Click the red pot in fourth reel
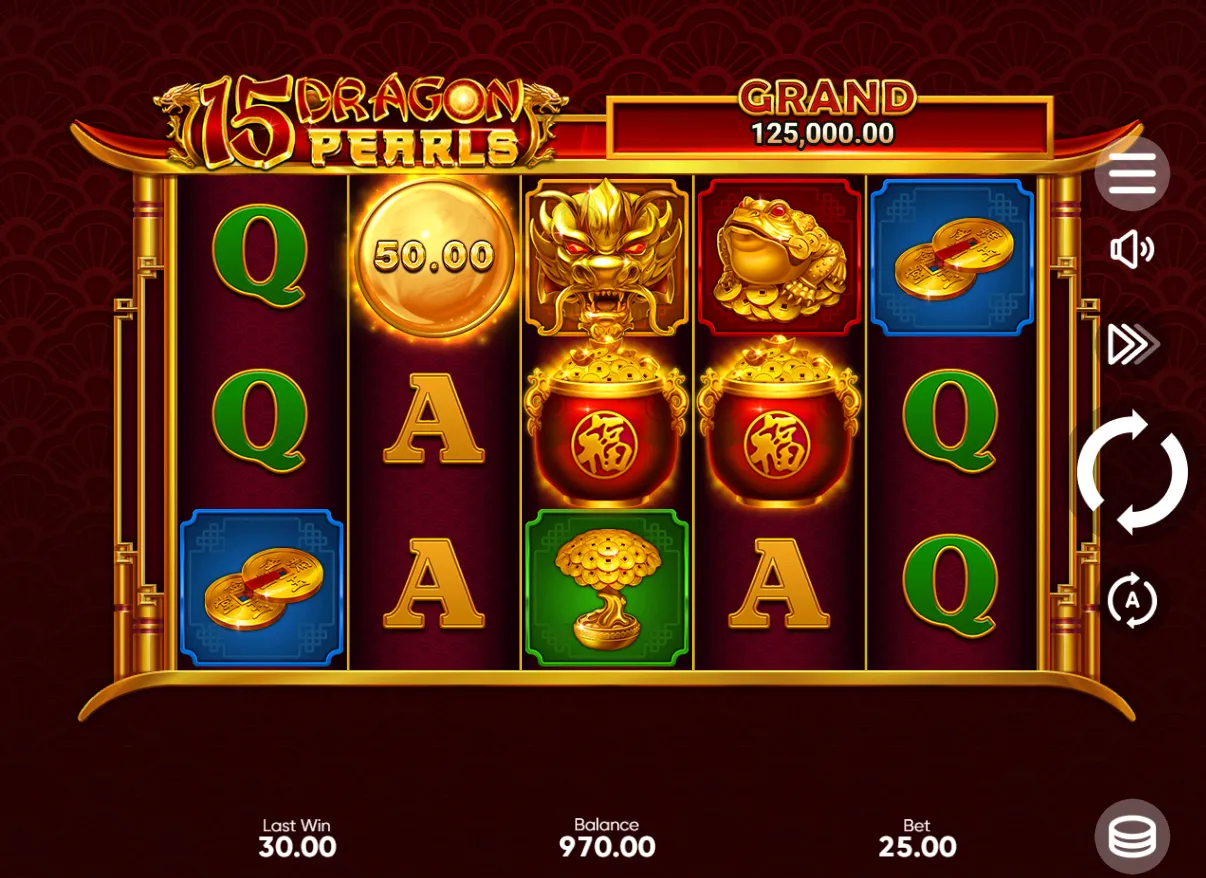Viewport: 1206px width, 878px height. point(779,424)
